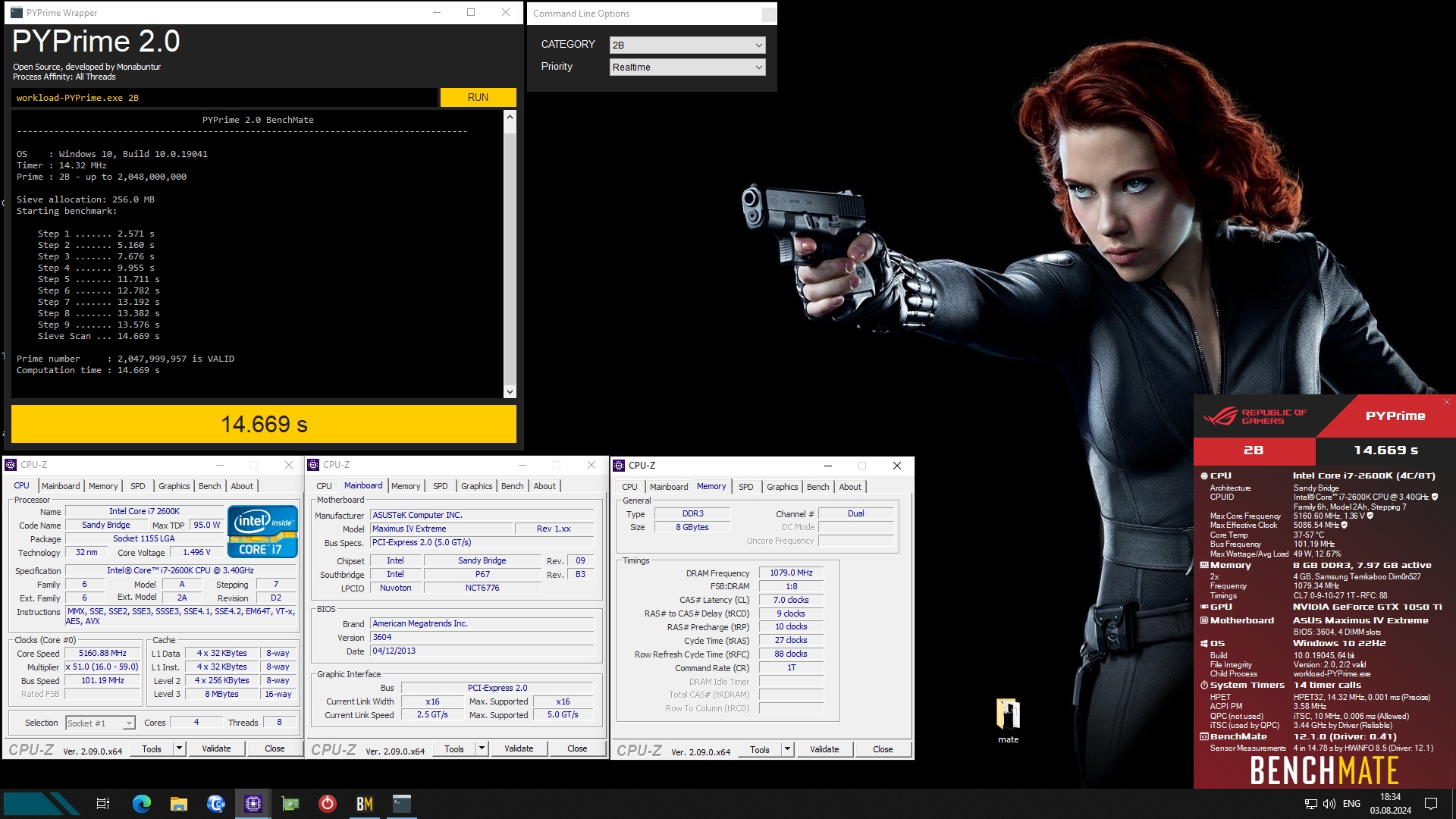Open the terminal icon on the taskbar
The height and width of the screenshot is (819, 1456).
[x=402, y=804]
